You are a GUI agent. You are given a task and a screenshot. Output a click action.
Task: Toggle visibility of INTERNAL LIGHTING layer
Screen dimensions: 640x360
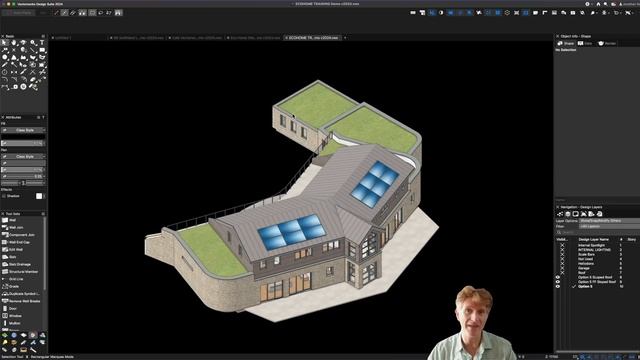pyautogui.click(x=562, y=250)
